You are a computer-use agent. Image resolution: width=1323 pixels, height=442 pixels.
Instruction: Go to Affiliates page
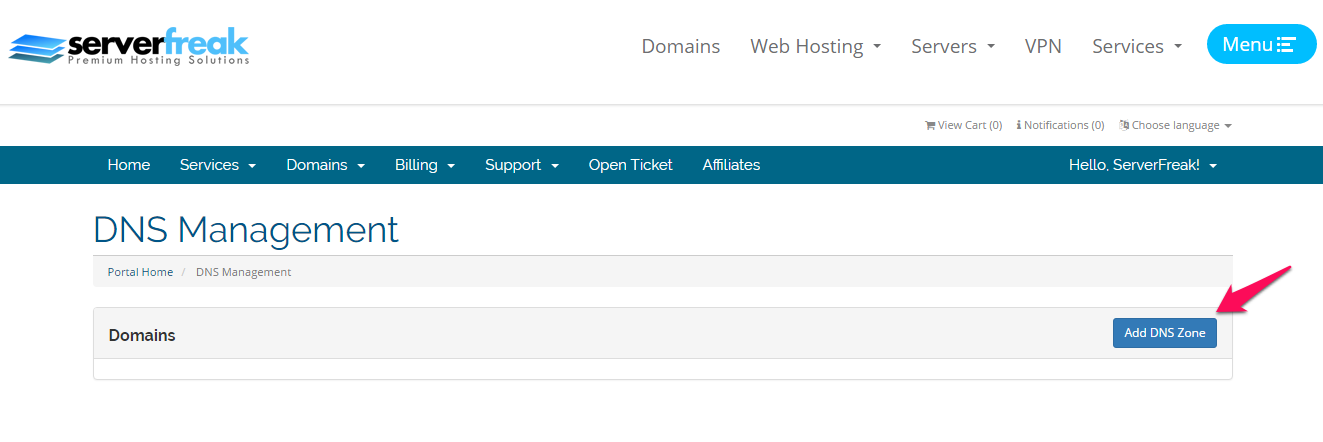tap(731, 165)
